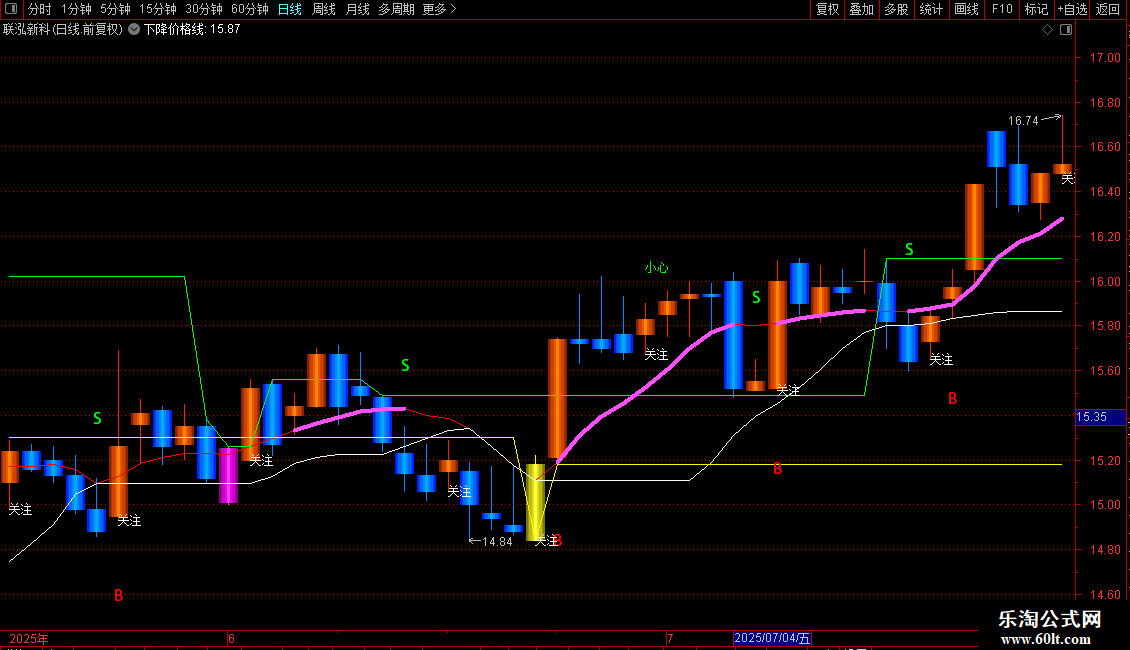This screenshot has height=650, width=1130.
Task: Click the 14.84 low price label
Action: 497,542
